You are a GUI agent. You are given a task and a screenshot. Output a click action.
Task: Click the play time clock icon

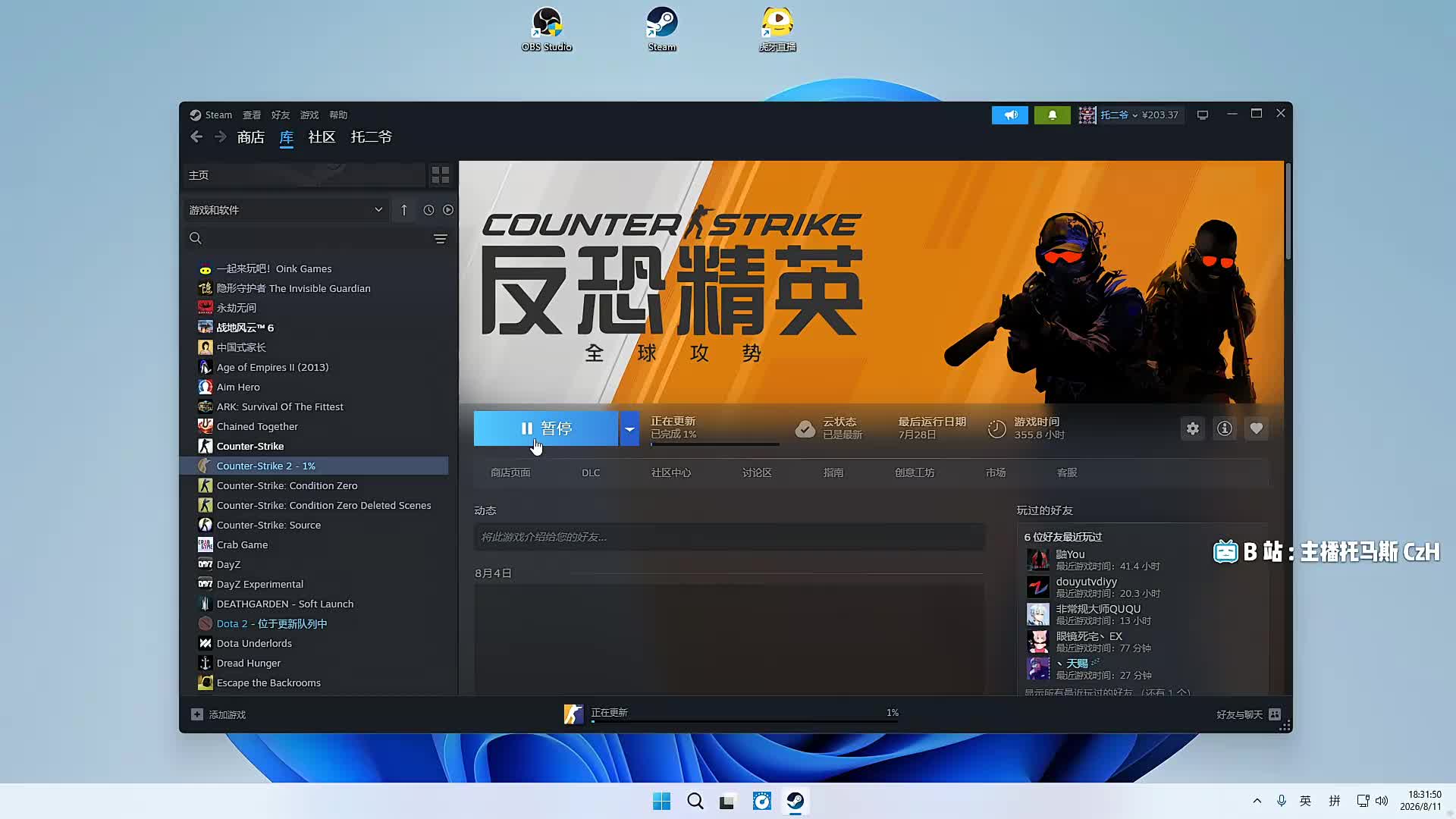pyautogui.click(x=996, y=429)
